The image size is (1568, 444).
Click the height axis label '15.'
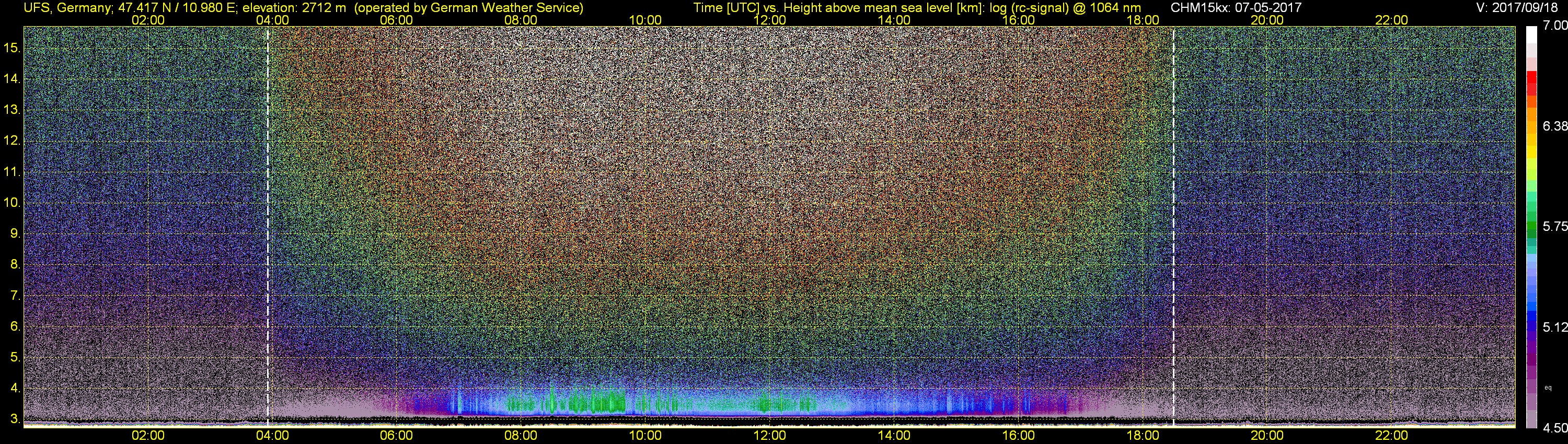(12, 48)
